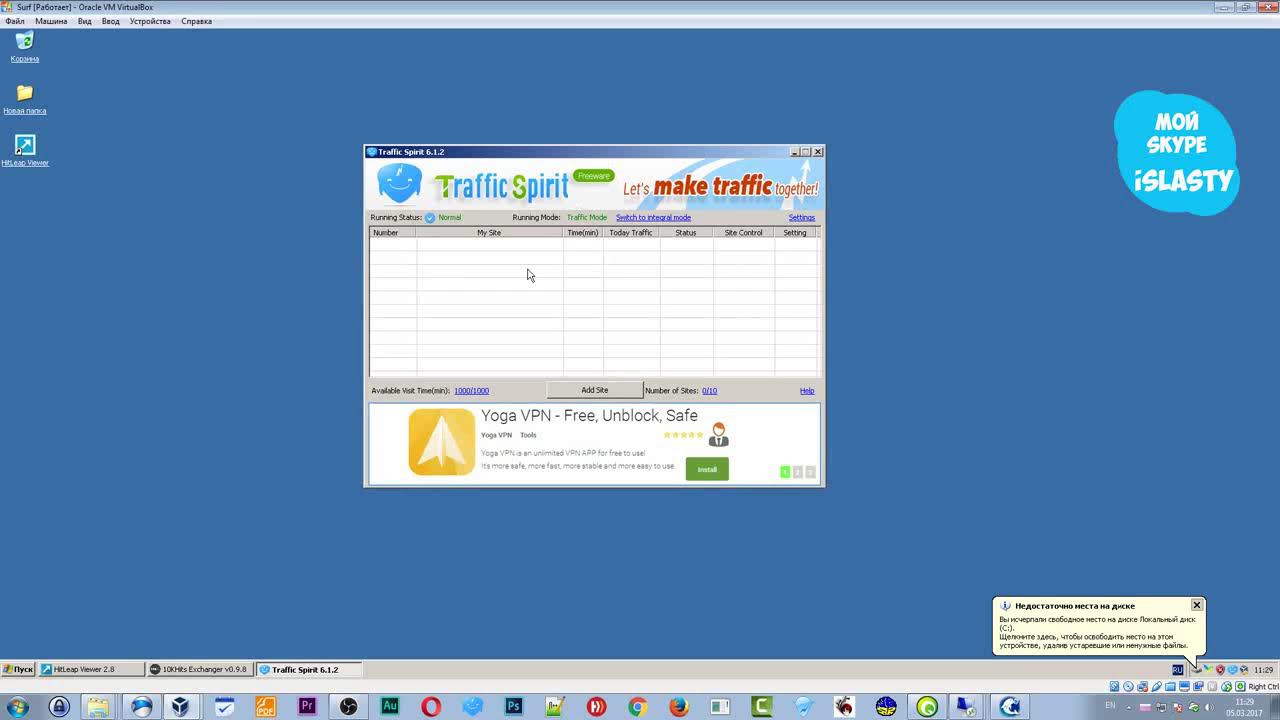
Task: Minimize the Traffic Spirit window
Action: pos(795,152)
